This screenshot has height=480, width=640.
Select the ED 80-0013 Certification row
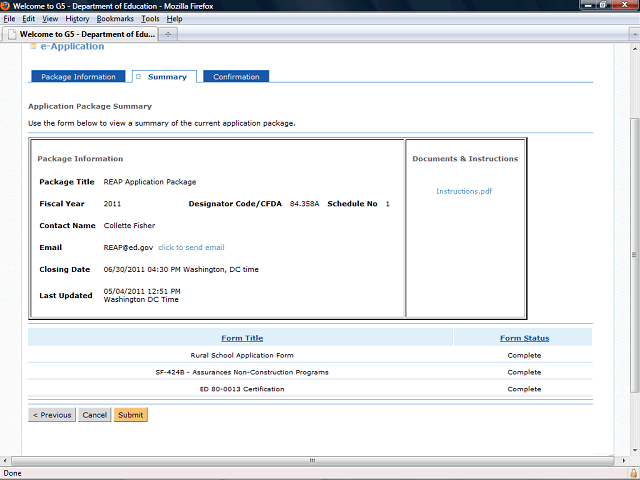pos(310,389)
